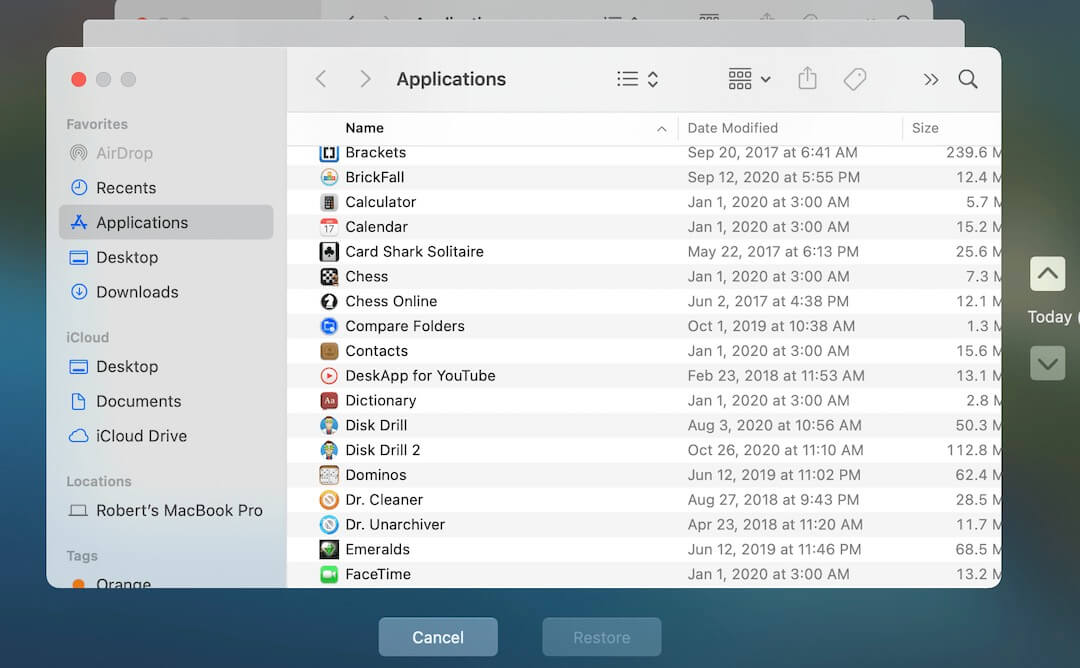Click the Calculator icon in the list
Image resolution: width=1080 pixels, height=668 pixels.
(x=329, y=202)
